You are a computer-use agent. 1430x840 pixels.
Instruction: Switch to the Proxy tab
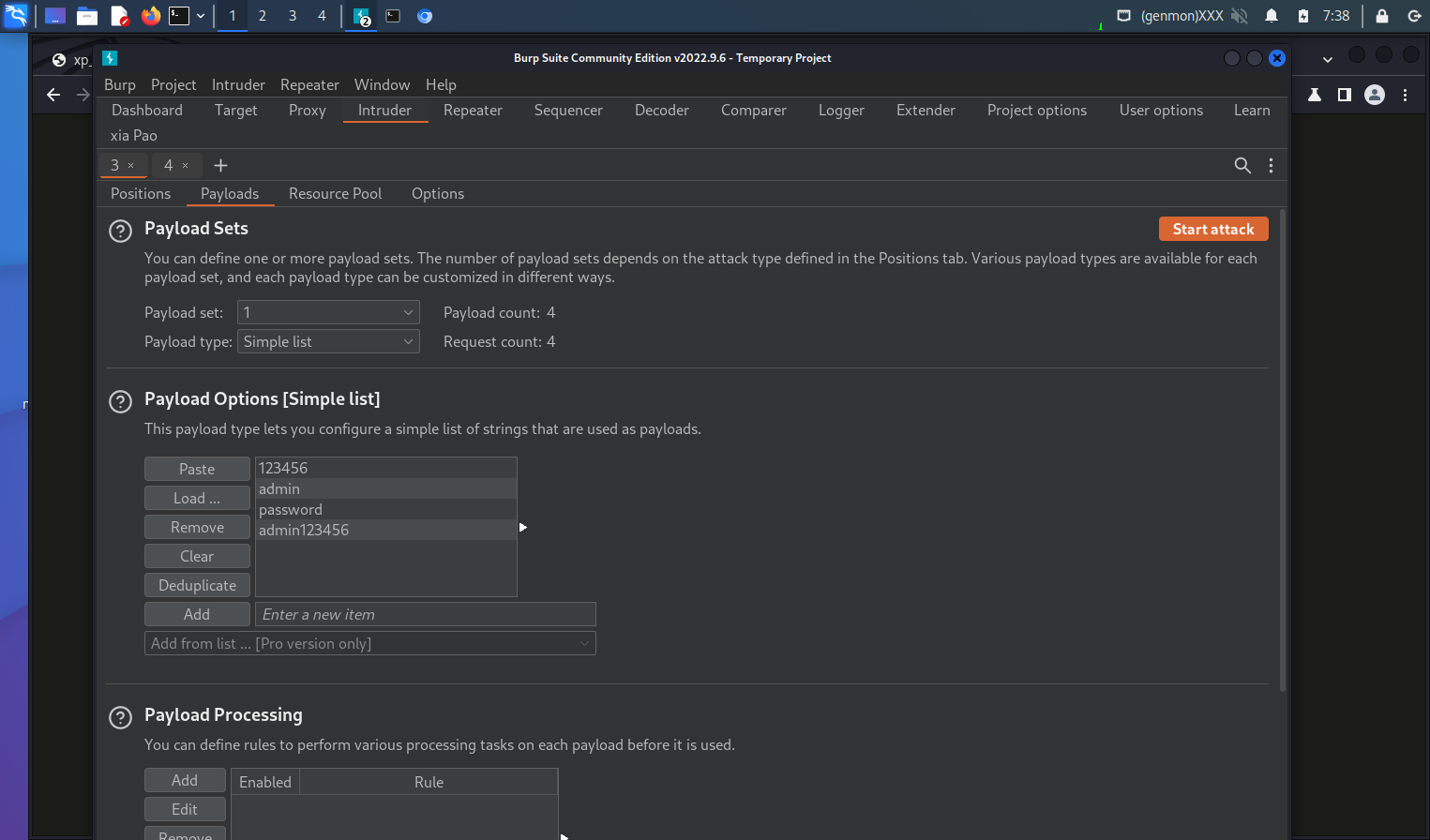coord(307,110)
